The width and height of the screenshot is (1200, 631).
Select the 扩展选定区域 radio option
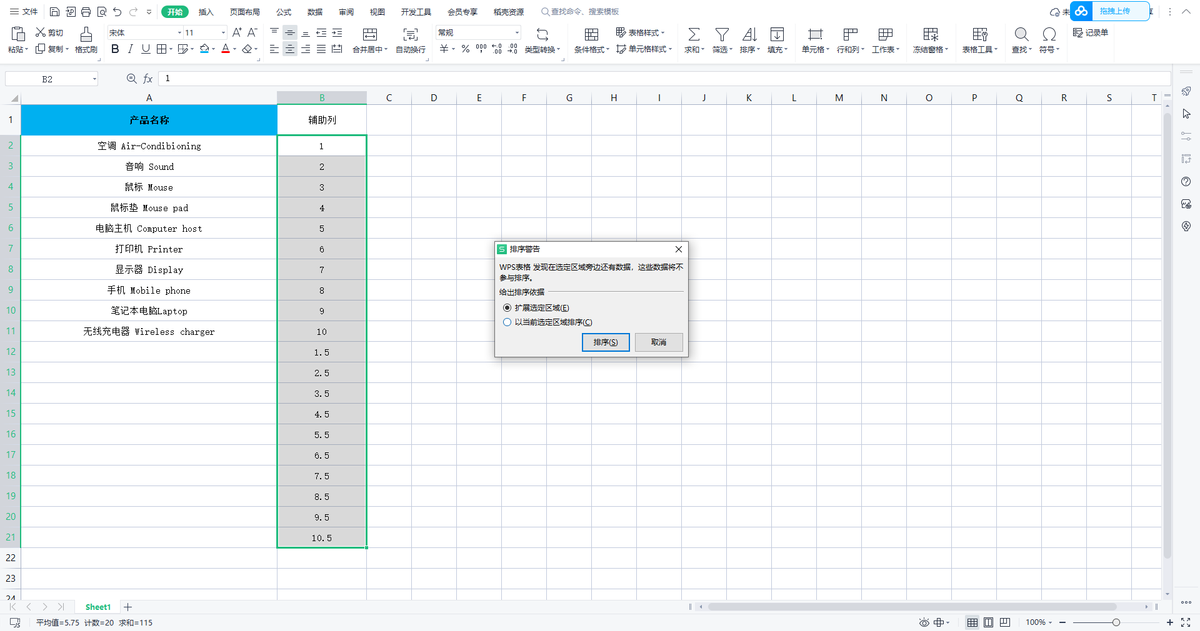tap(508, 308)
